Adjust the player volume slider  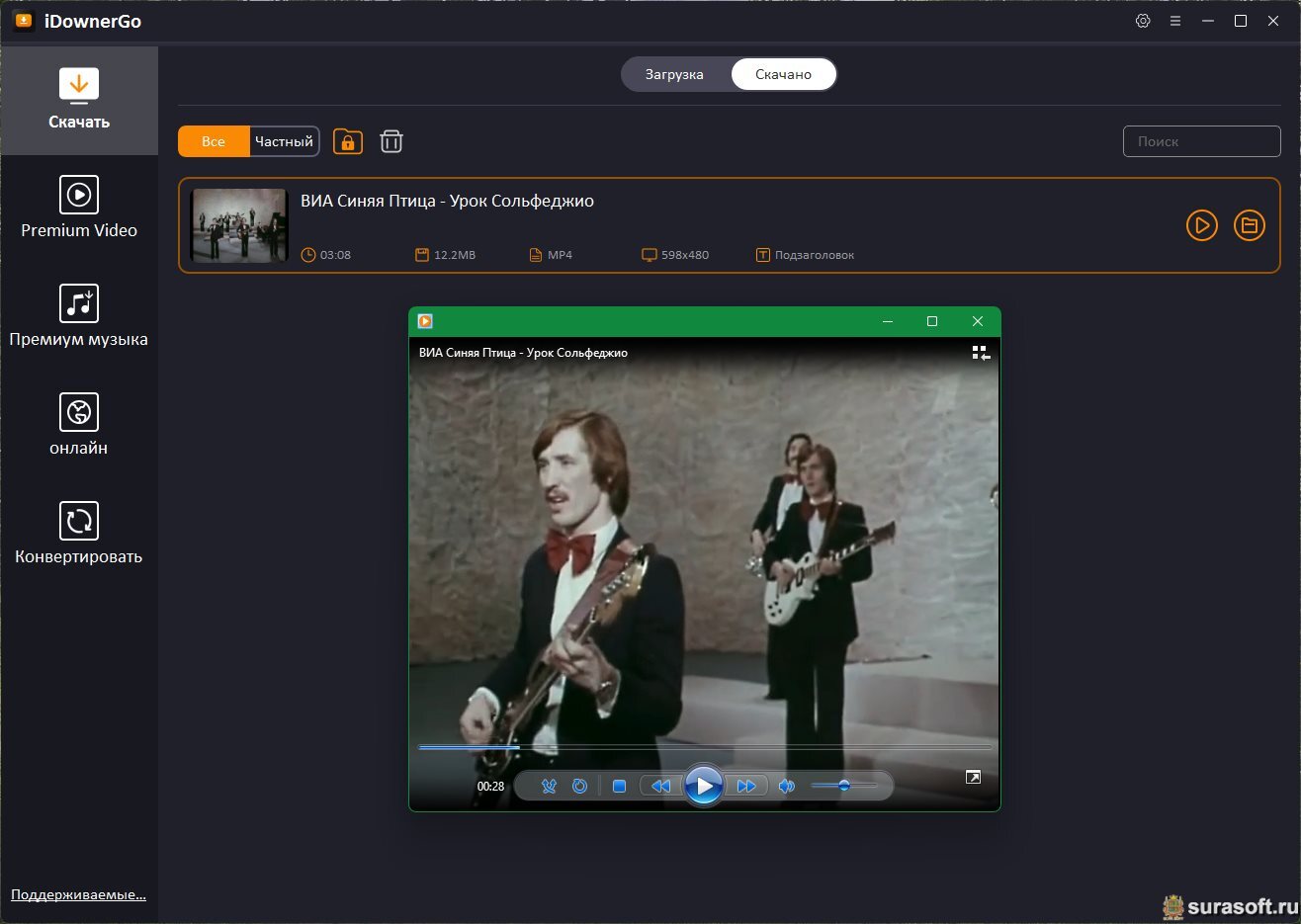(843, 786)
